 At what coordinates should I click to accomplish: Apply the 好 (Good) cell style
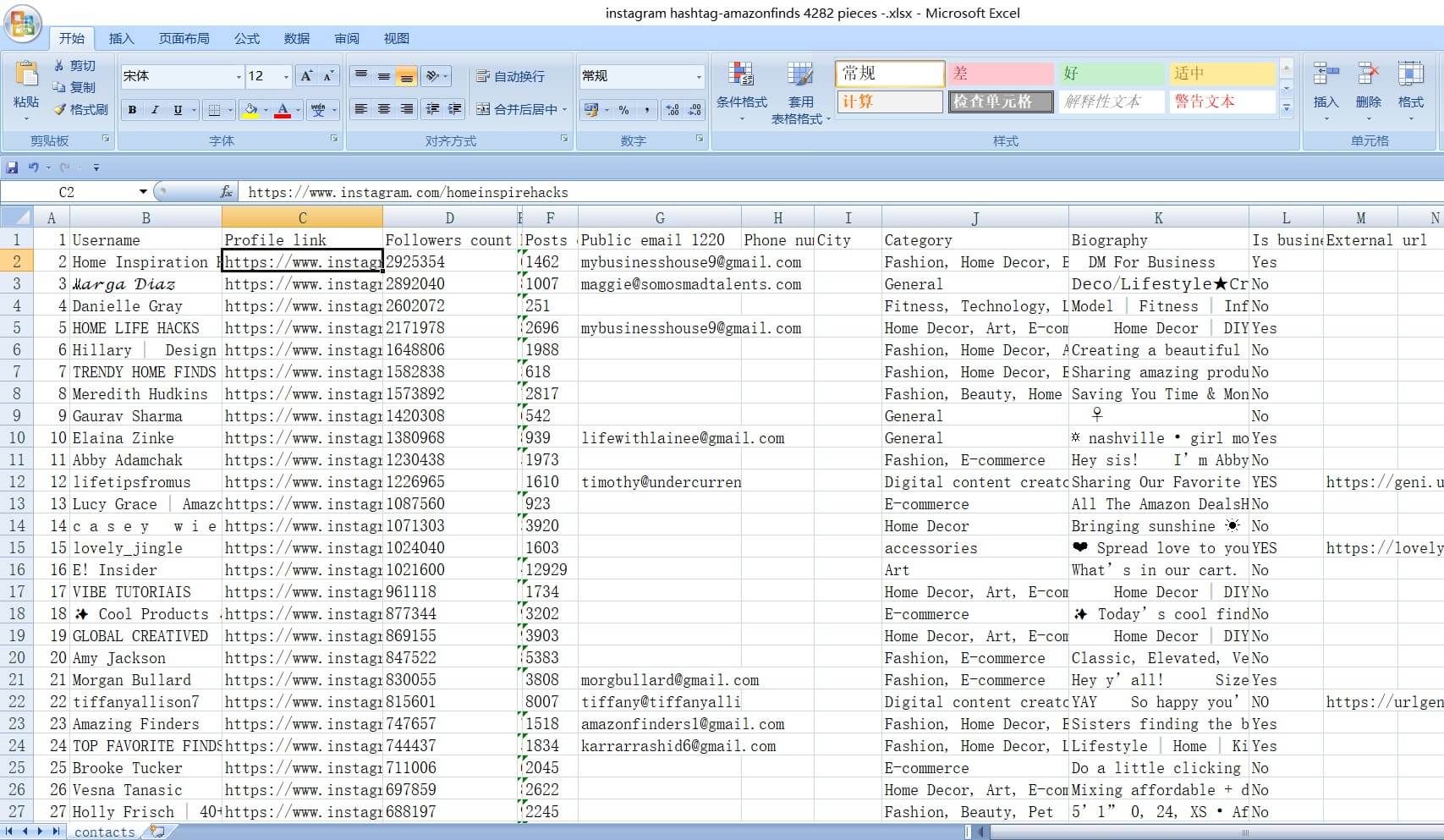1112,74
